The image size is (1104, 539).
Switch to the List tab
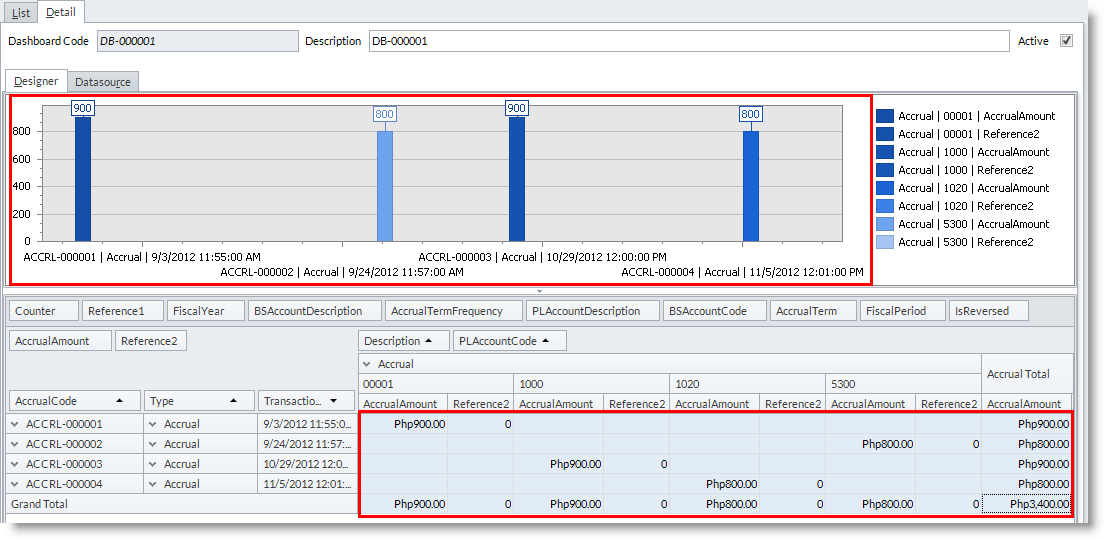[x=21, y=13]
